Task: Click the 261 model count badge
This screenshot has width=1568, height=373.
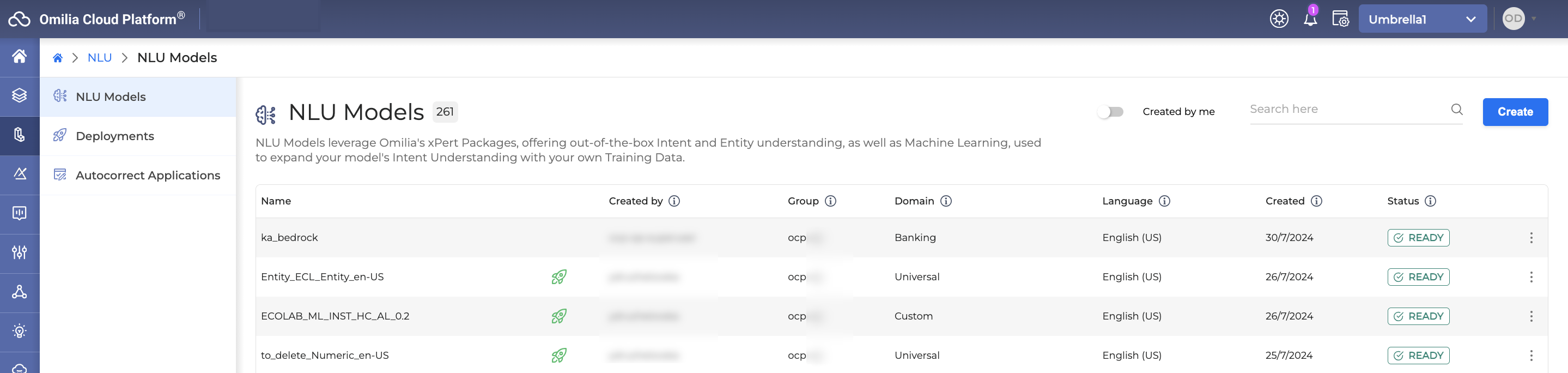Action: coord(445,112)
